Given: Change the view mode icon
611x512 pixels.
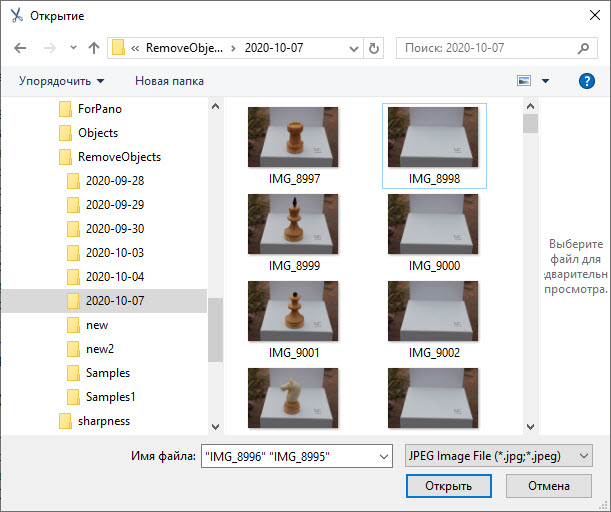Looking at the screenshot, I should point(524,81).
